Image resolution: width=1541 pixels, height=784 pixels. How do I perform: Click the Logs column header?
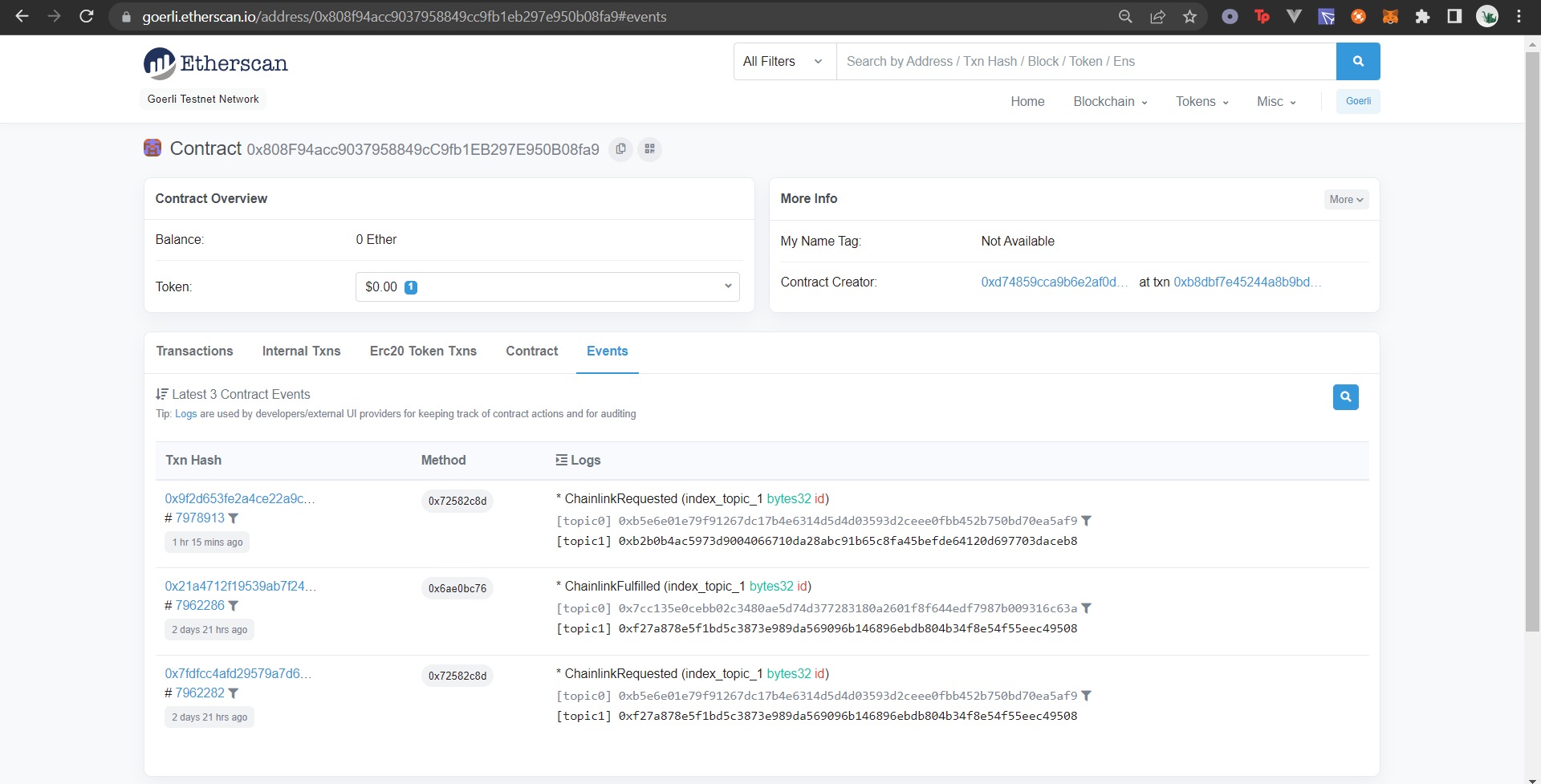(x=578, y=460)
